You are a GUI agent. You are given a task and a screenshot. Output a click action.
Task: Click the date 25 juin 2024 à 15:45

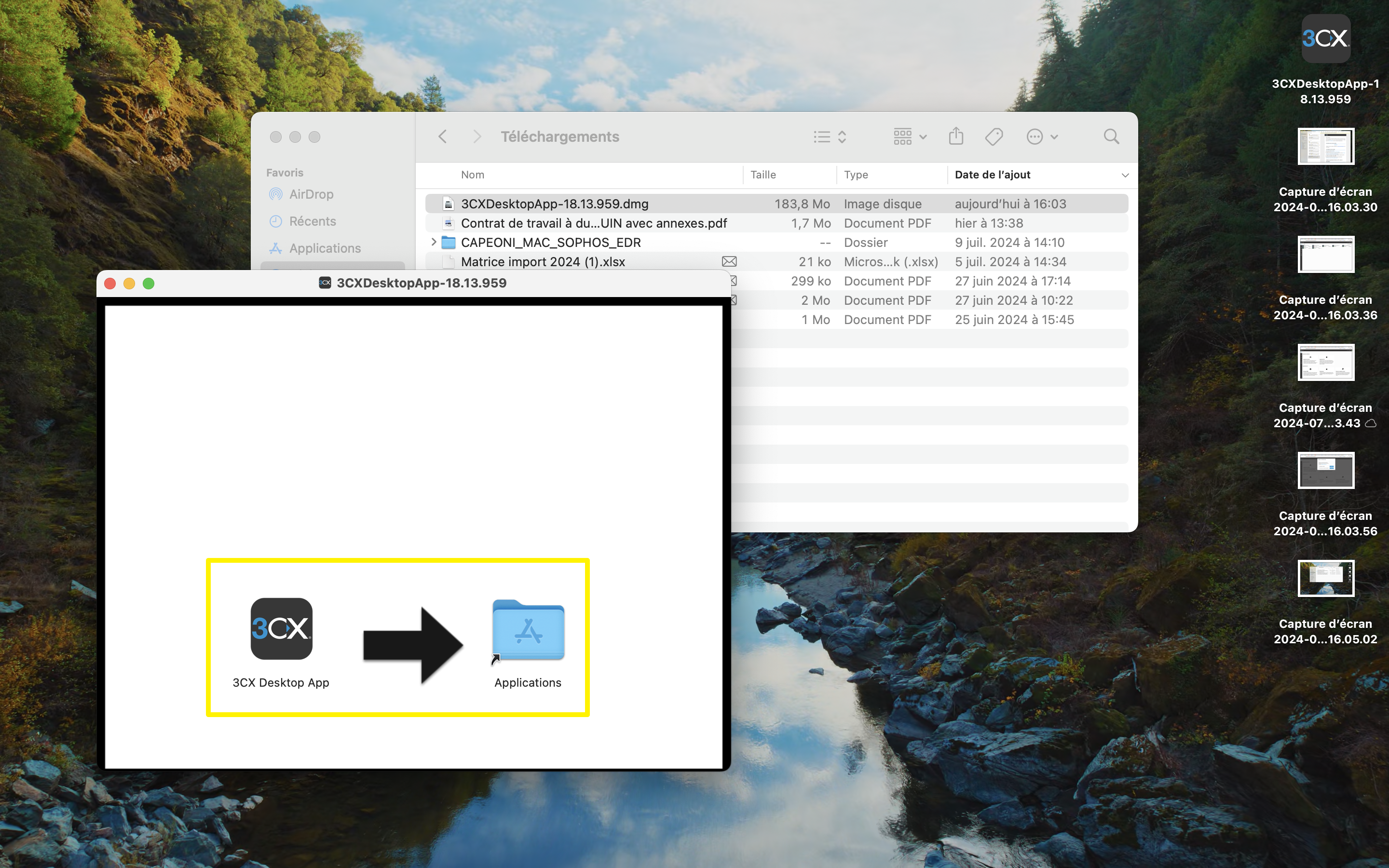click(x=1014, y=320)
